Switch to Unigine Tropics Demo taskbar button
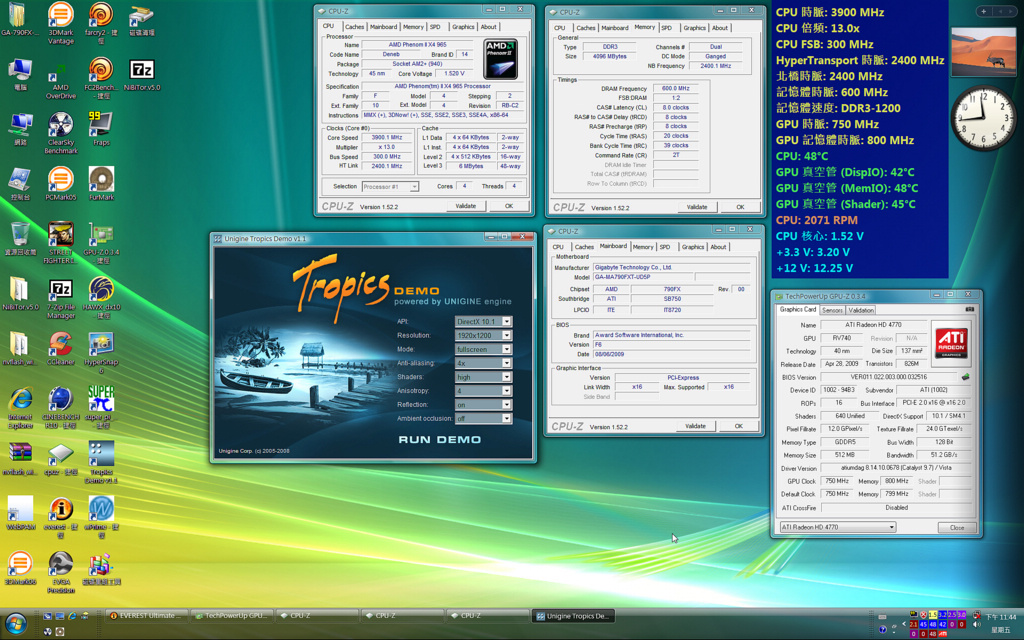1024x640 pixels. pos(573,616)
